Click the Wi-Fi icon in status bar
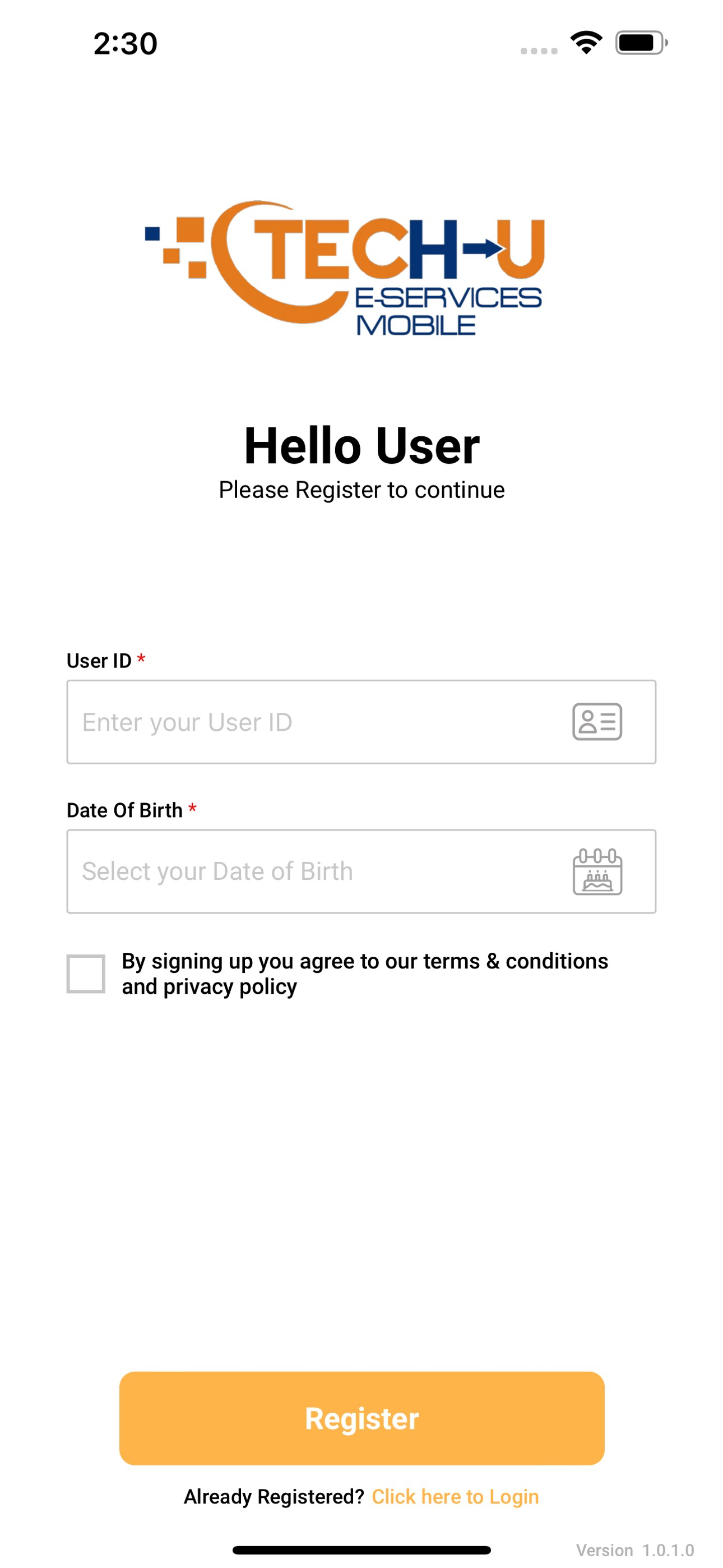The image size is (723, 1568). coord(585,43)
